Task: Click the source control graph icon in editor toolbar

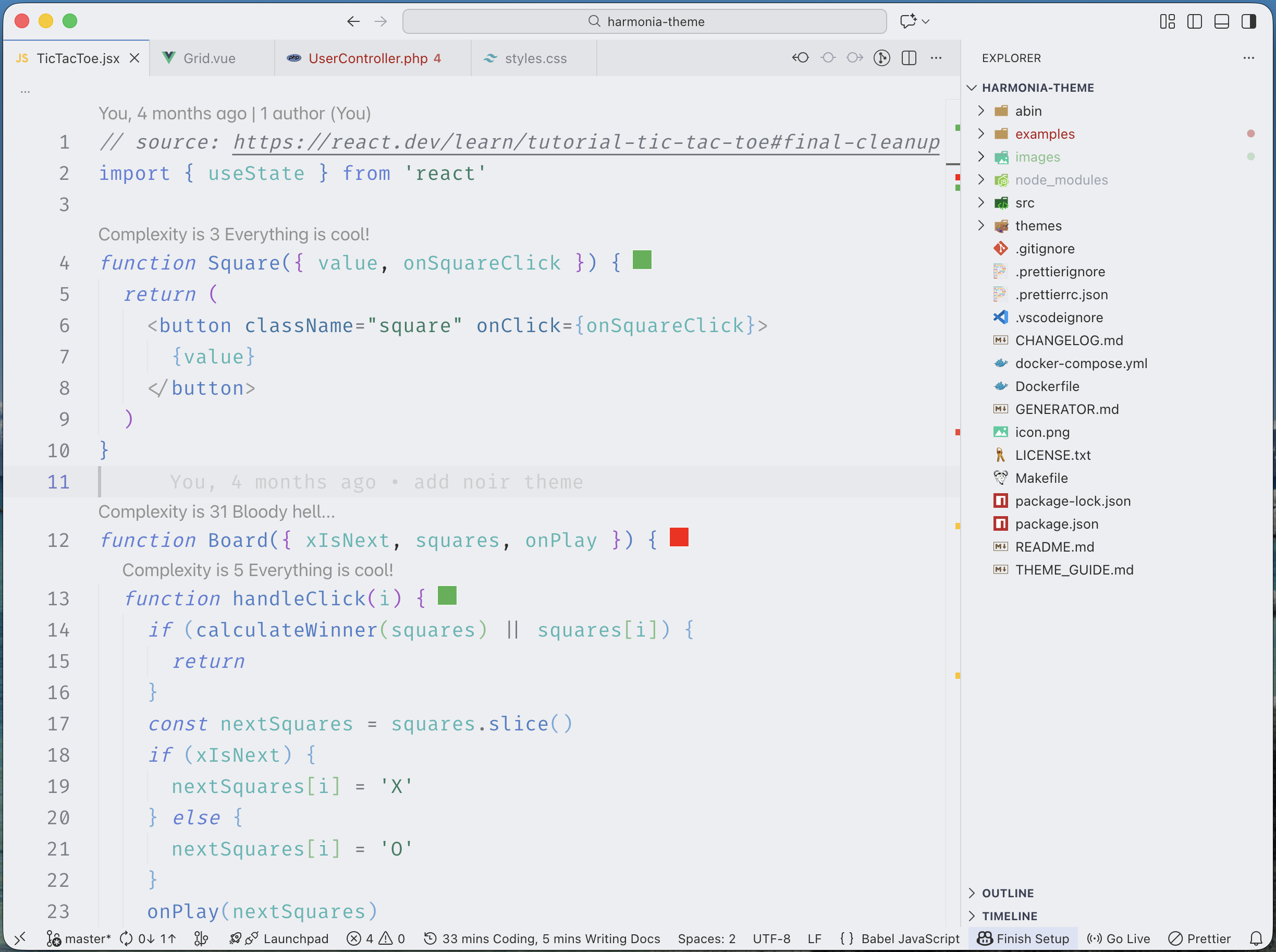Action: tap(881, 58)
